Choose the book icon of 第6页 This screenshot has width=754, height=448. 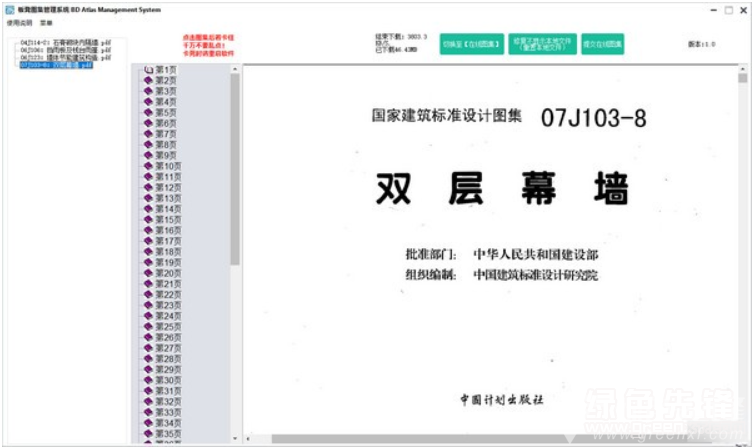click(x=149, y=123)
